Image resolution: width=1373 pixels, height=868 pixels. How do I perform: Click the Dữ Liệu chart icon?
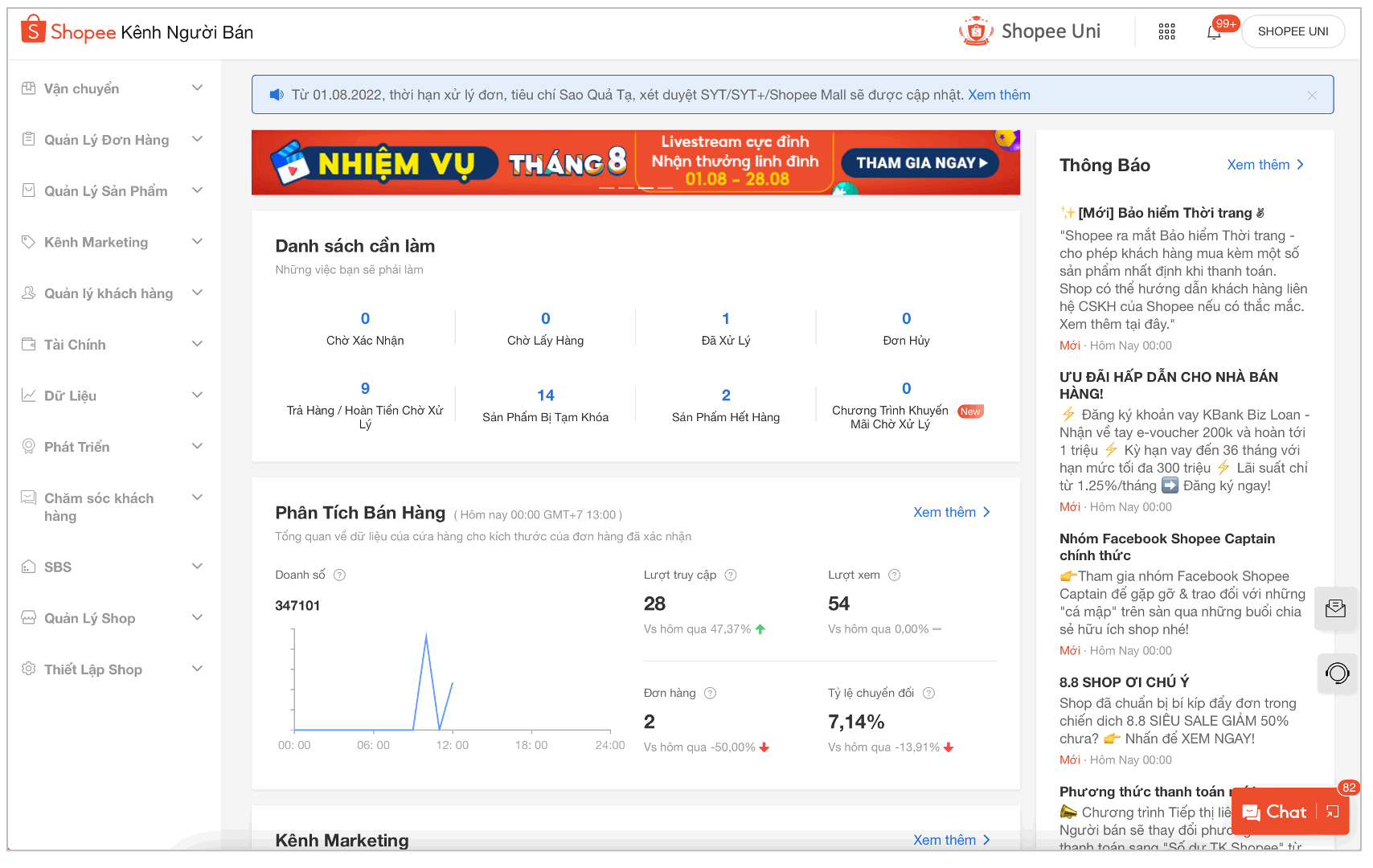pyautogui.click(x=28, y=395)
